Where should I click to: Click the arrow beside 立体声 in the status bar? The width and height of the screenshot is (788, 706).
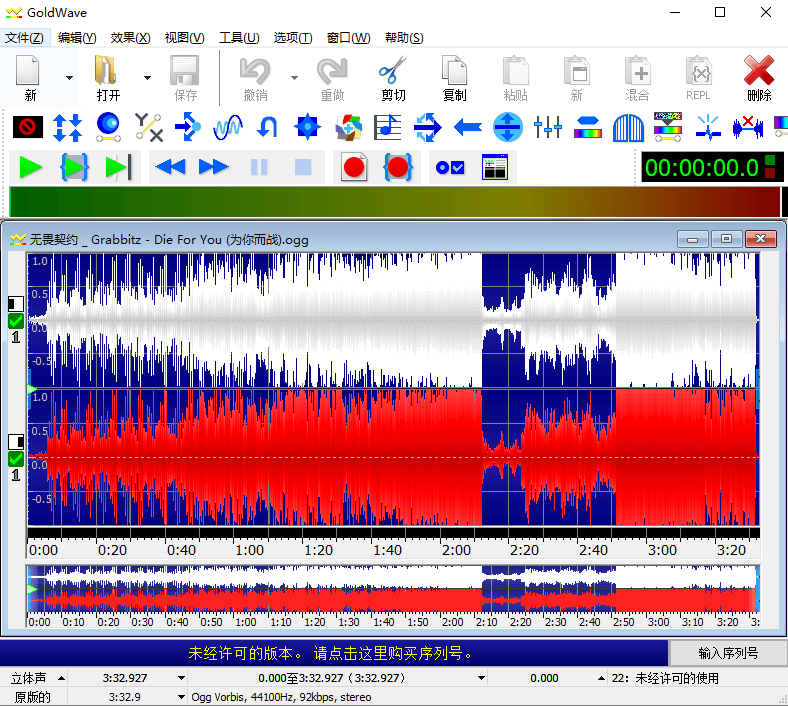(x=61, y=678)
